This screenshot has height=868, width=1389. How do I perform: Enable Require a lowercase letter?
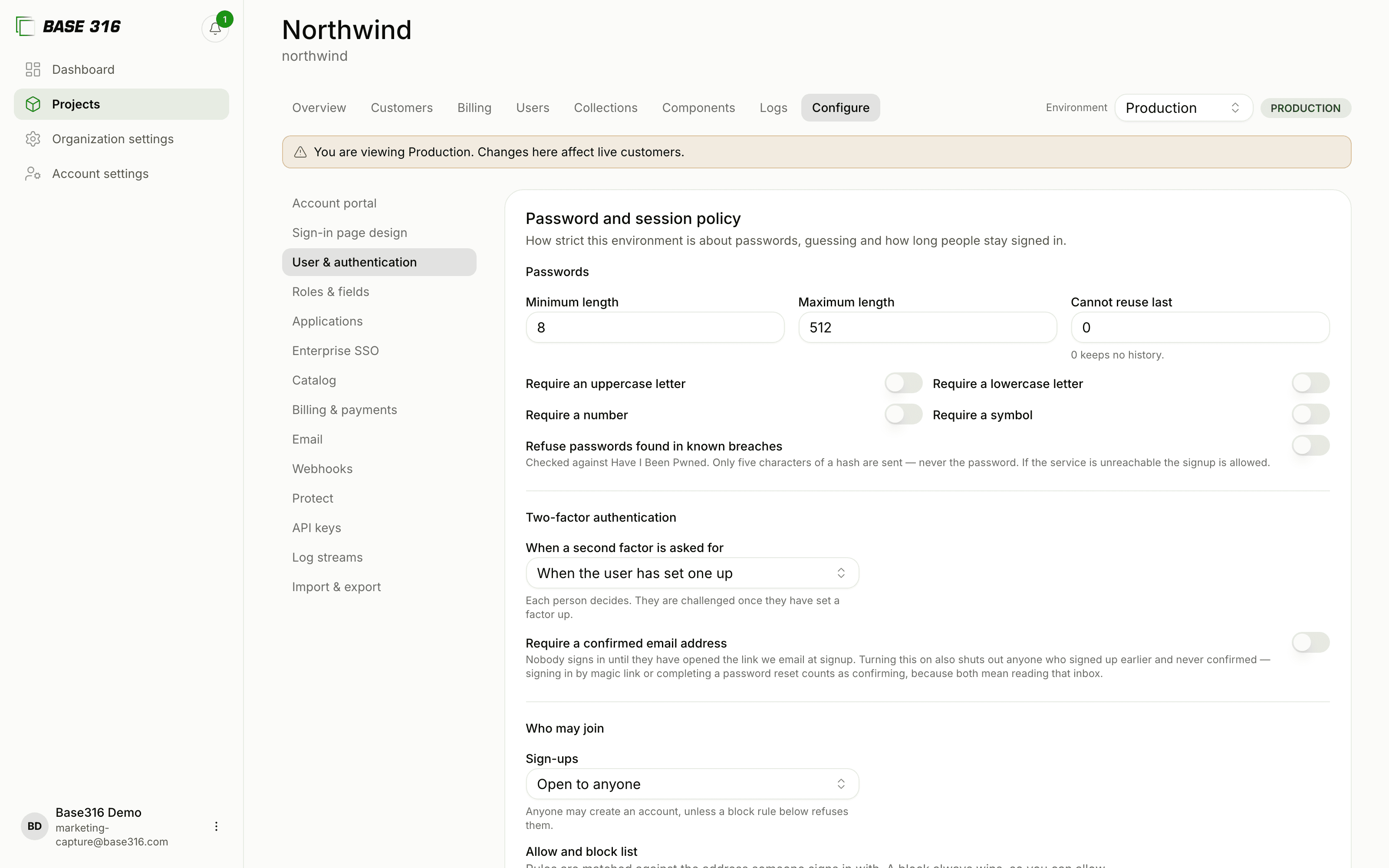pos(1310,383)
